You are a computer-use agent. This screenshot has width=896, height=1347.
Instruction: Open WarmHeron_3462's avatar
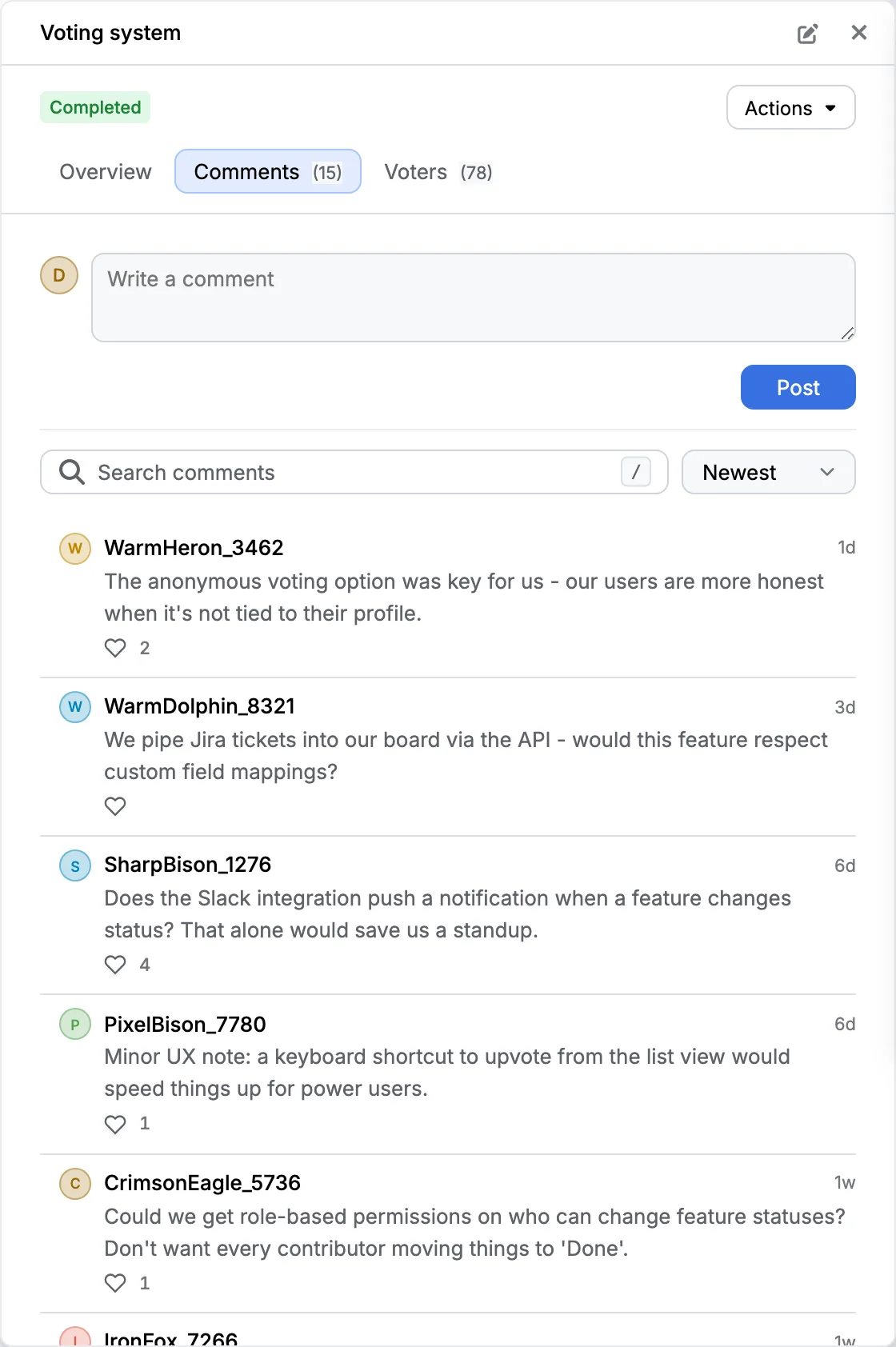pos(75,549)
